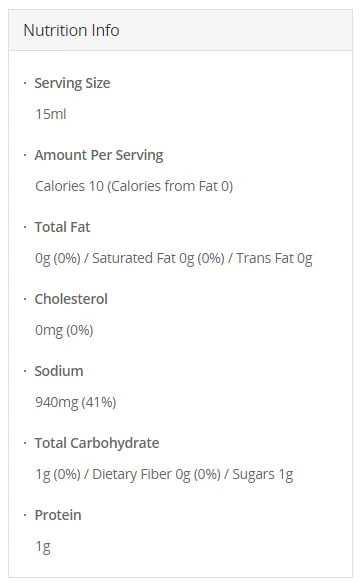
Task: Select the Sodium heading
Action: click(59, 371)
